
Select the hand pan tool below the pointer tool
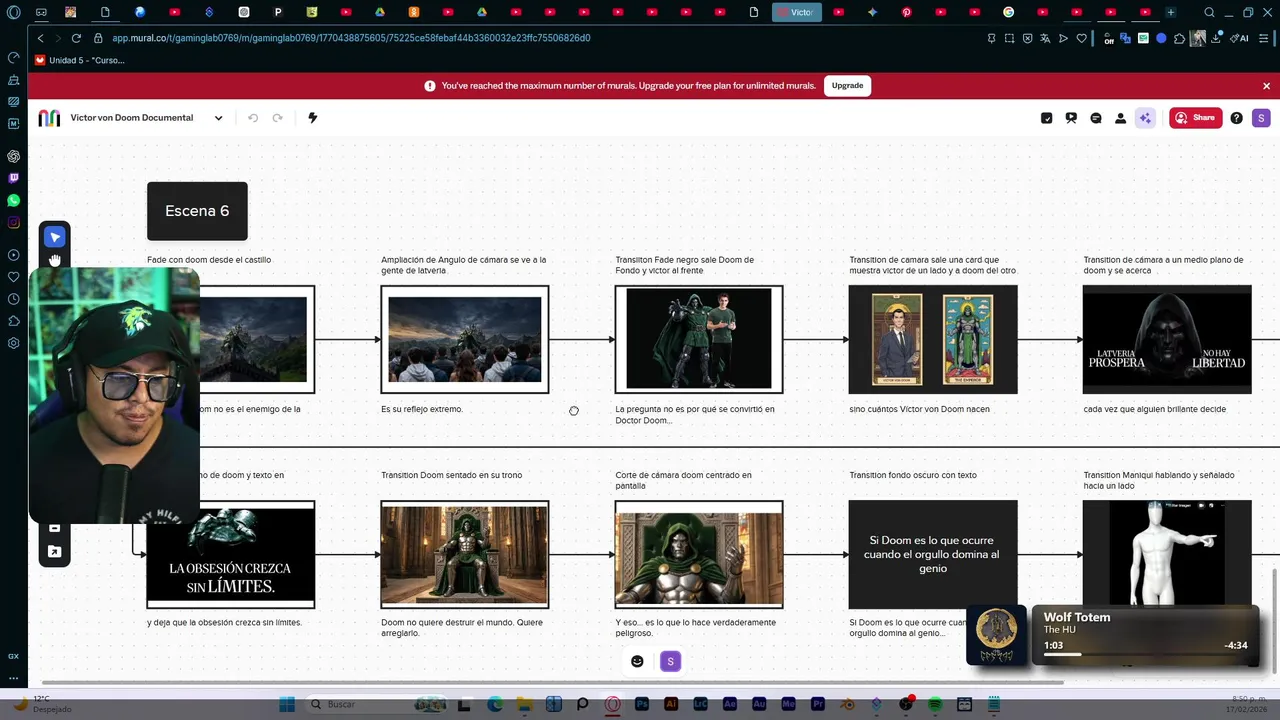(x=55, y=260)
